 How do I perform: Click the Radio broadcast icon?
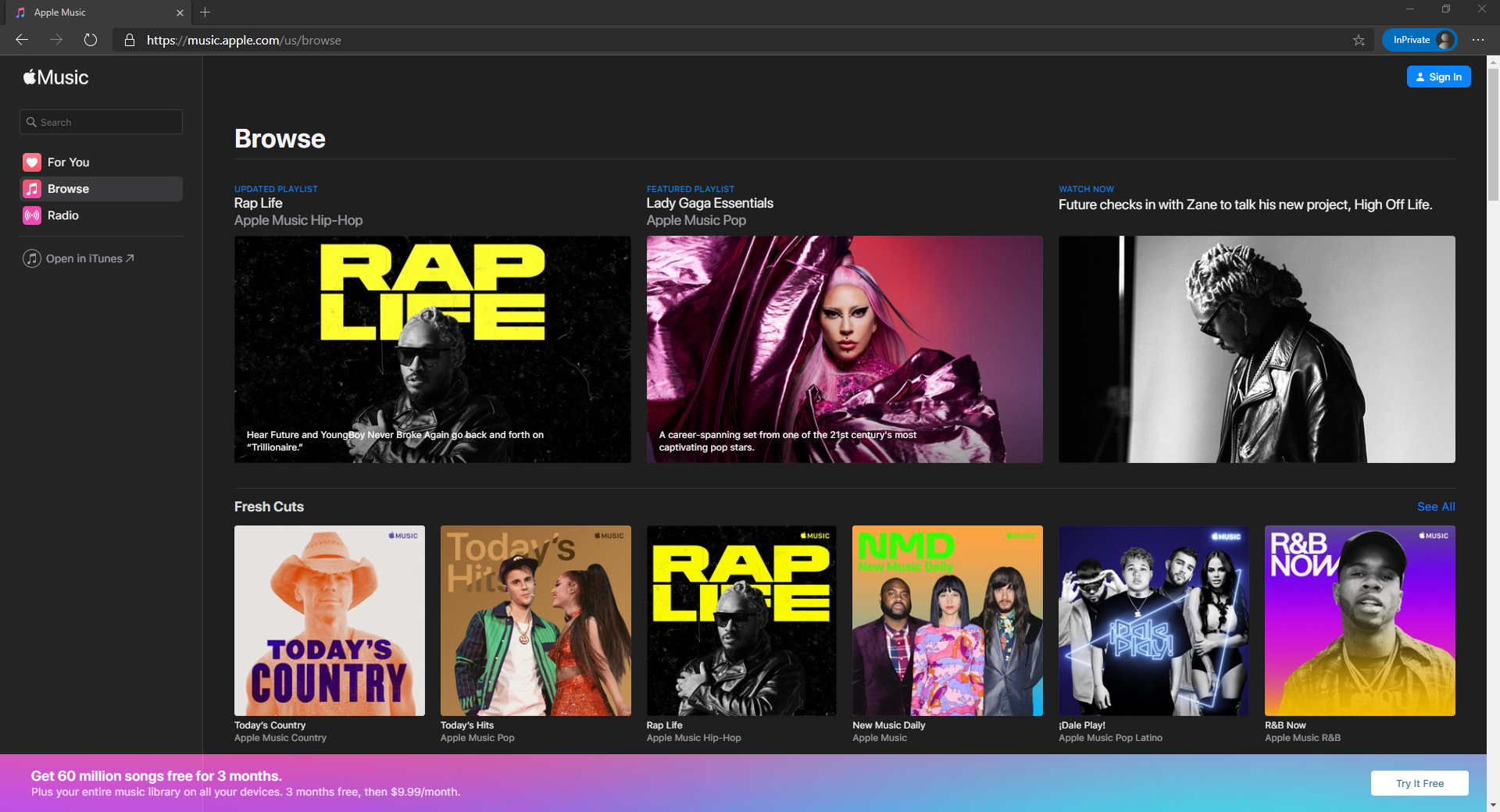[x=32, y=215]
